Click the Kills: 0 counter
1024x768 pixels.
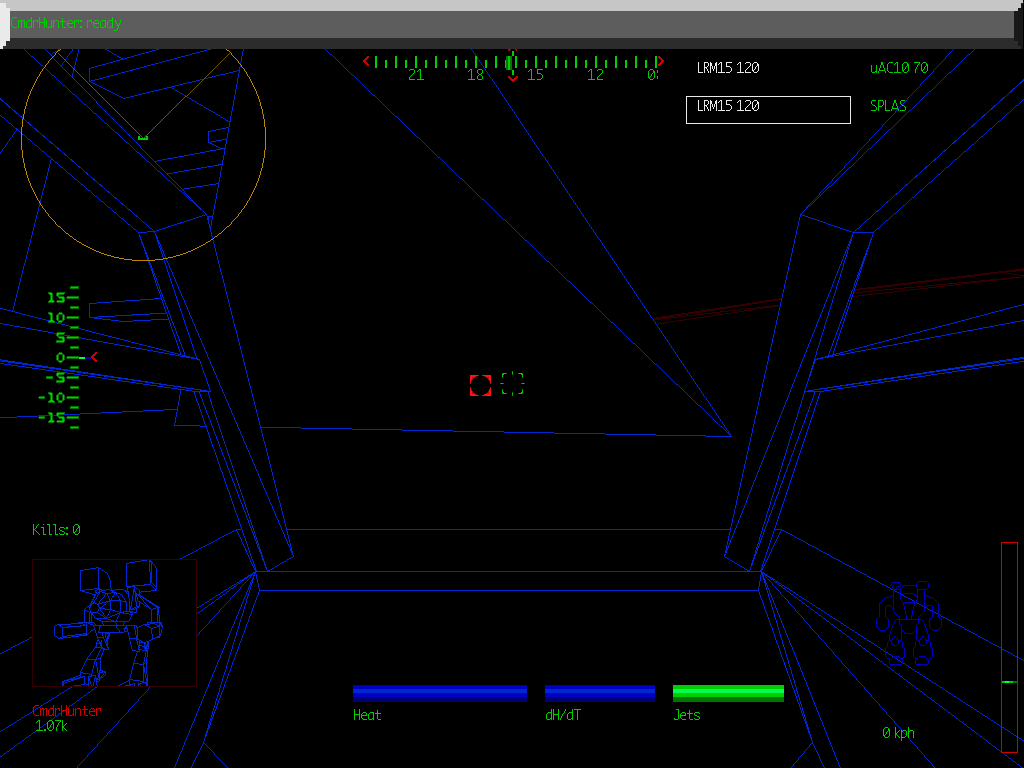(x=54, y=530)
